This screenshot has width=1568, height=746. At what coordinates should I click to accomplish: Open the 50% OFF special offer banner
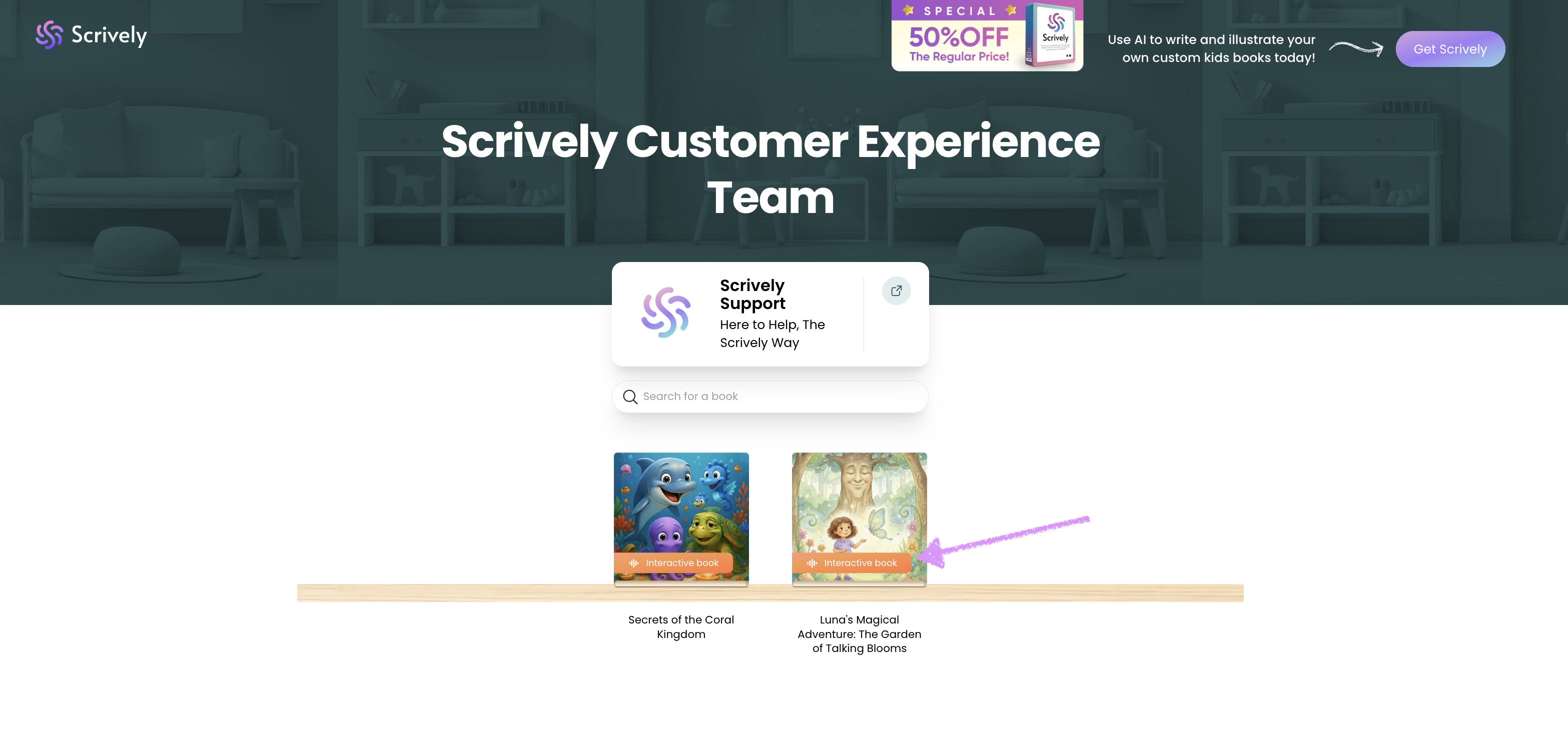pos(987,35)
